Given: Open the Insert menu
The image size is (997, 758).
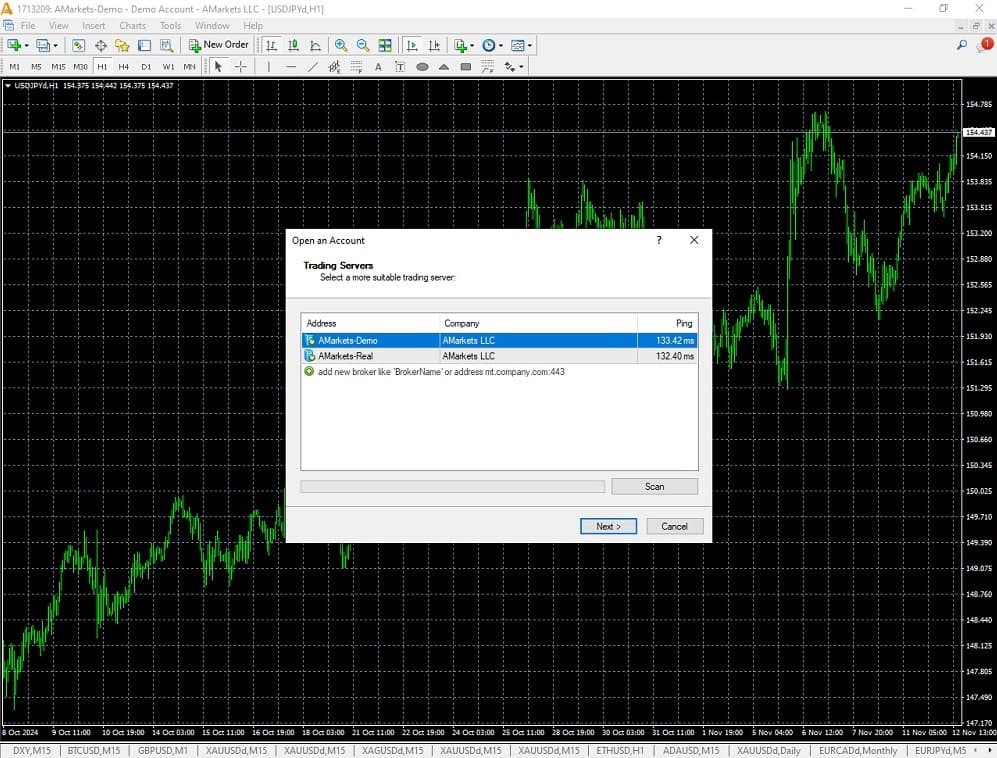Looking at the screenshot, I should pos(93,25).
